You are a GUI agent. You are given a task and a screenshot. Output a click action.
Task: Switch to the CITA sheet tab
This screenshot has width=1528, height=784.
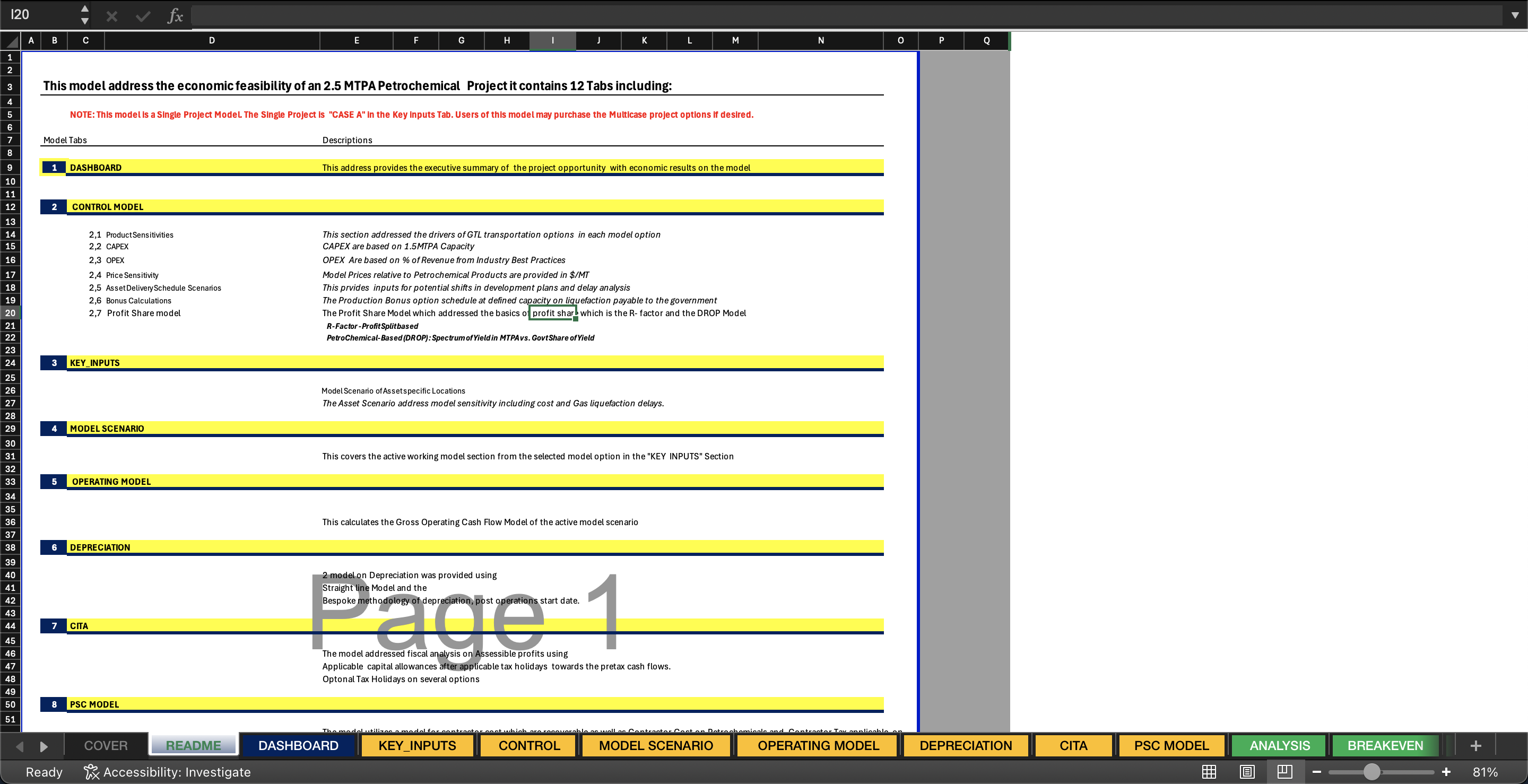[1073, 745]
